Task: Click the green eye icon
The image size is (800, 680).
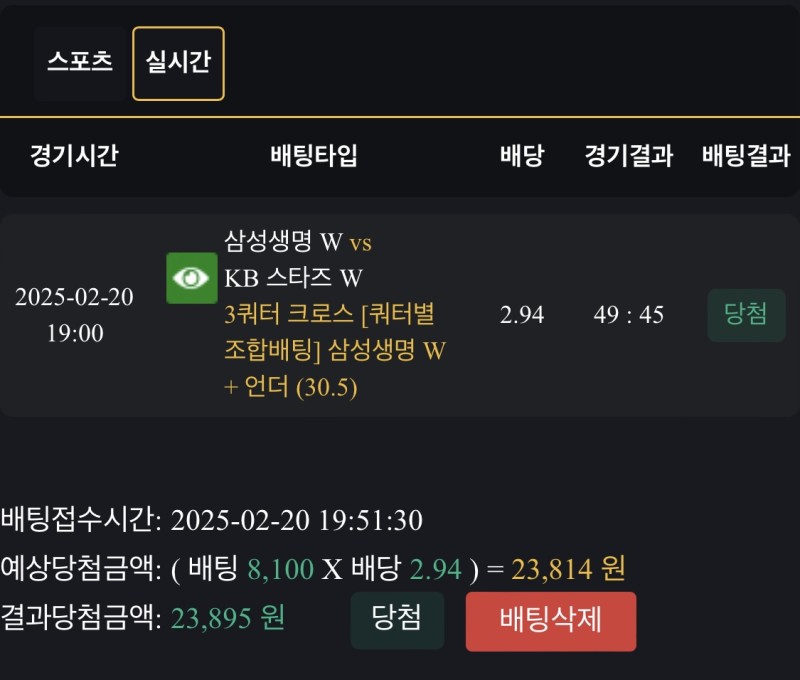Action: pos(191,278)
